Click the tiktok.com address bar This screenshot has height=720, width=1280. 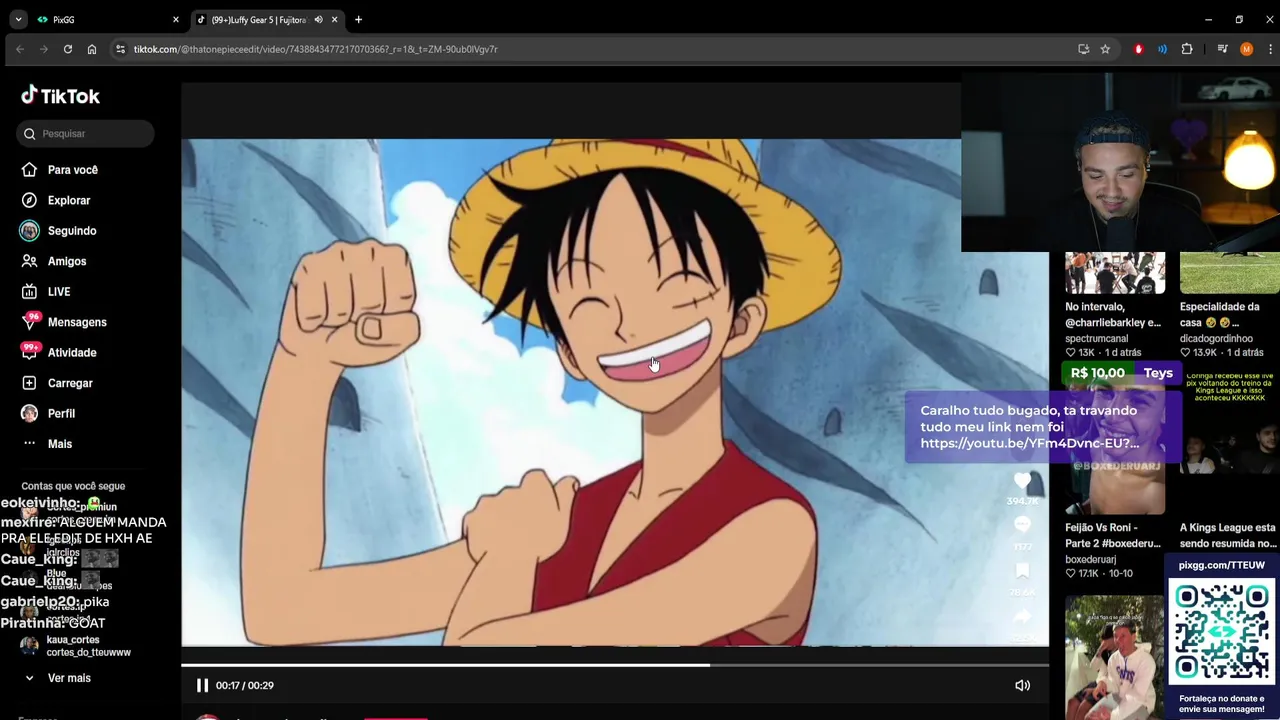(x=590, y=49)
